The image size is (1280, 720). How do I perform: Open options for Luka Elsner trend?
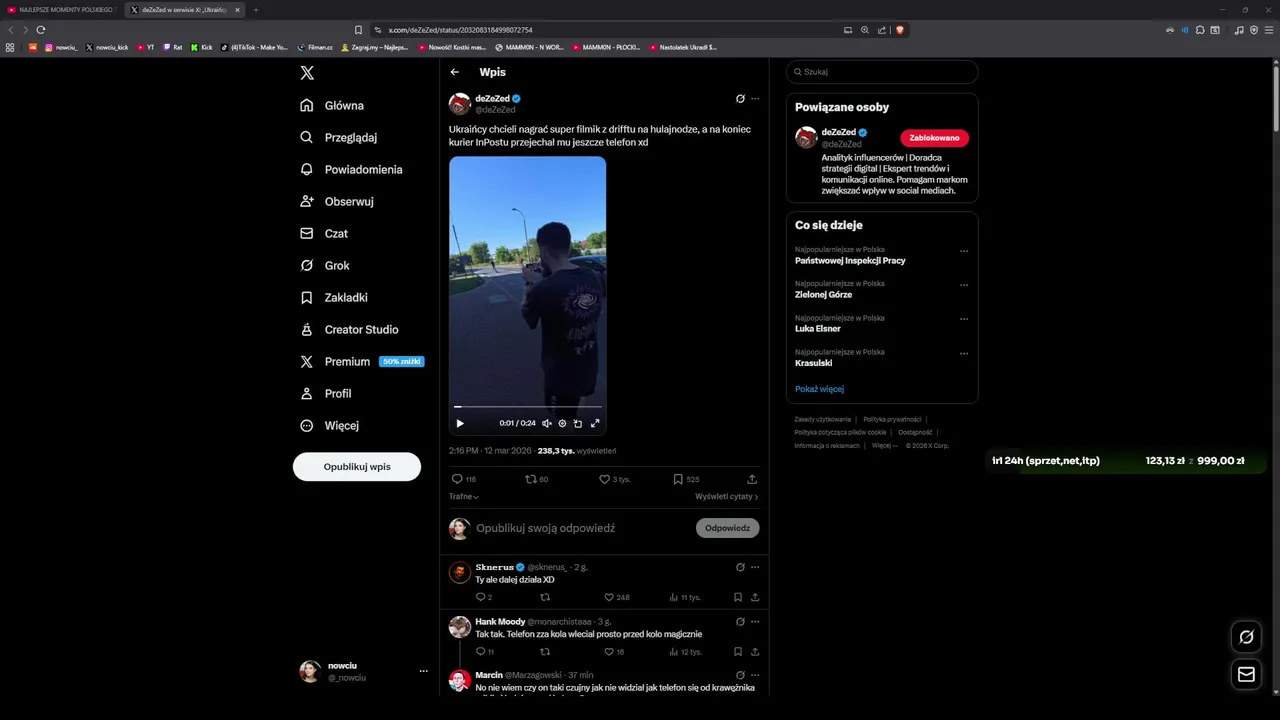click(964, 319)
